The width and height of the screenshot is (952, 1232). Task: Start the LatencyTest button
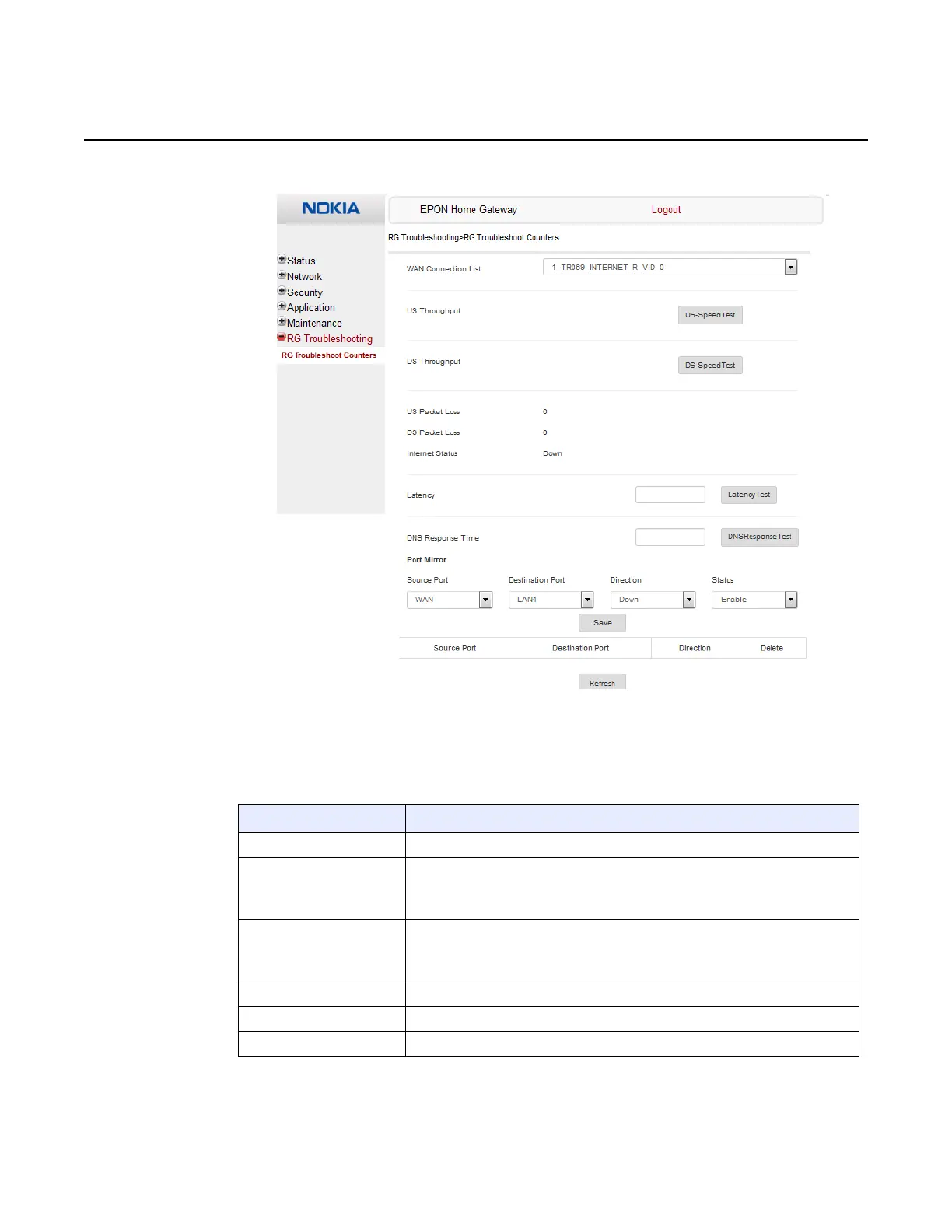(749, 495)
